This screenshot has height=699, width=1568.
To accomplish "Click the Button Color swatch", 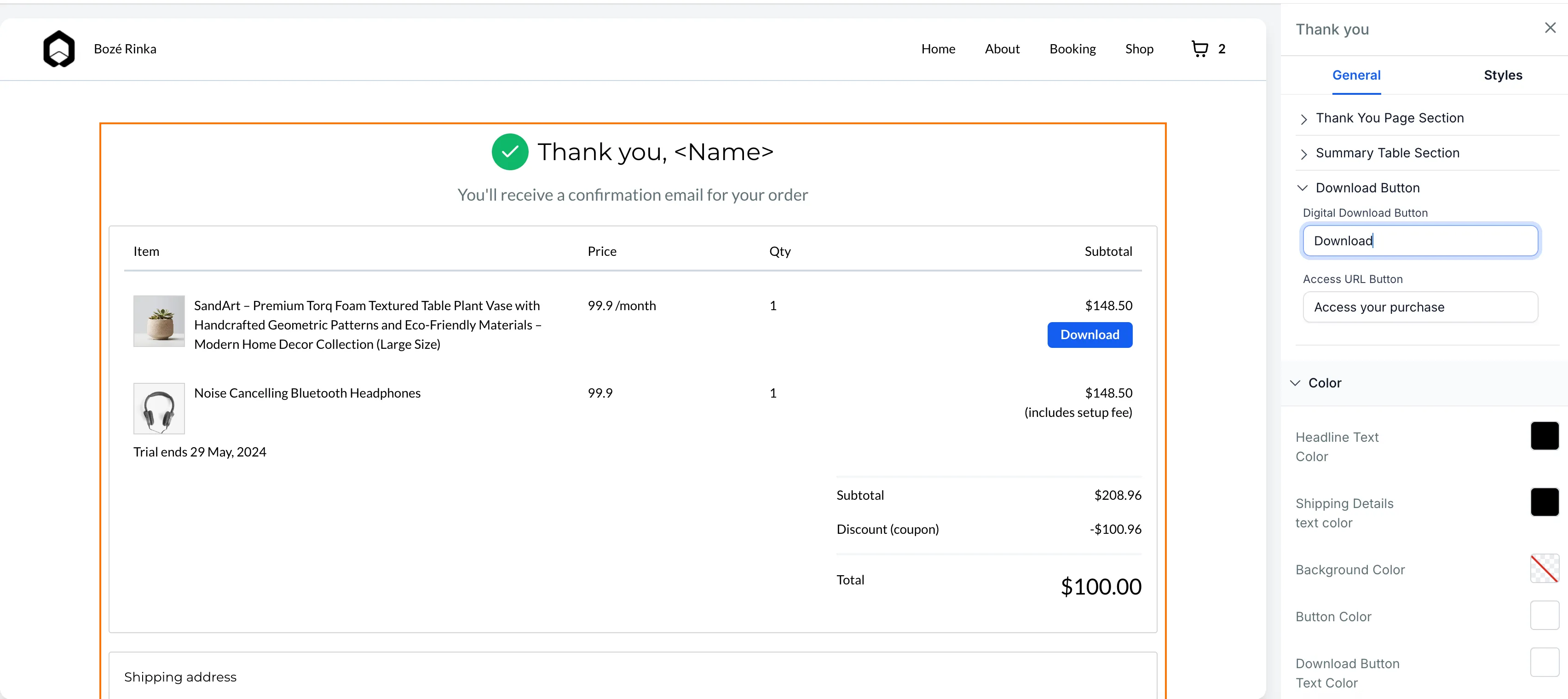I will [1544, 616].
